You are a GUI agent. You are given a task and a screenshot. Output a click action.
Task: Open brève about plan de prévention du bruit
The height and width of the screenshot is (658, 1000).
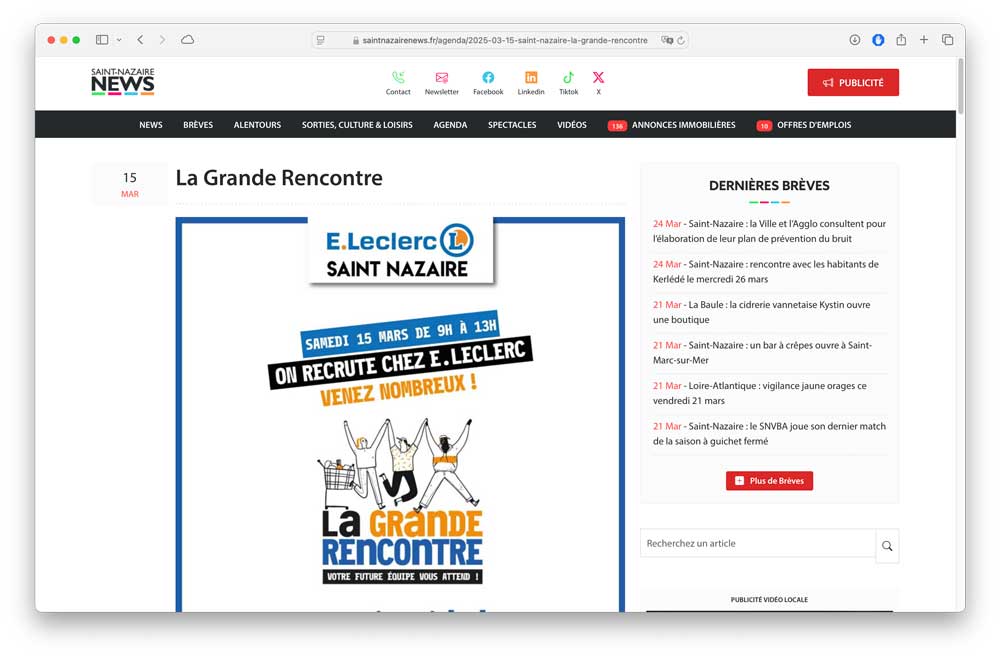tap(769, 231)
